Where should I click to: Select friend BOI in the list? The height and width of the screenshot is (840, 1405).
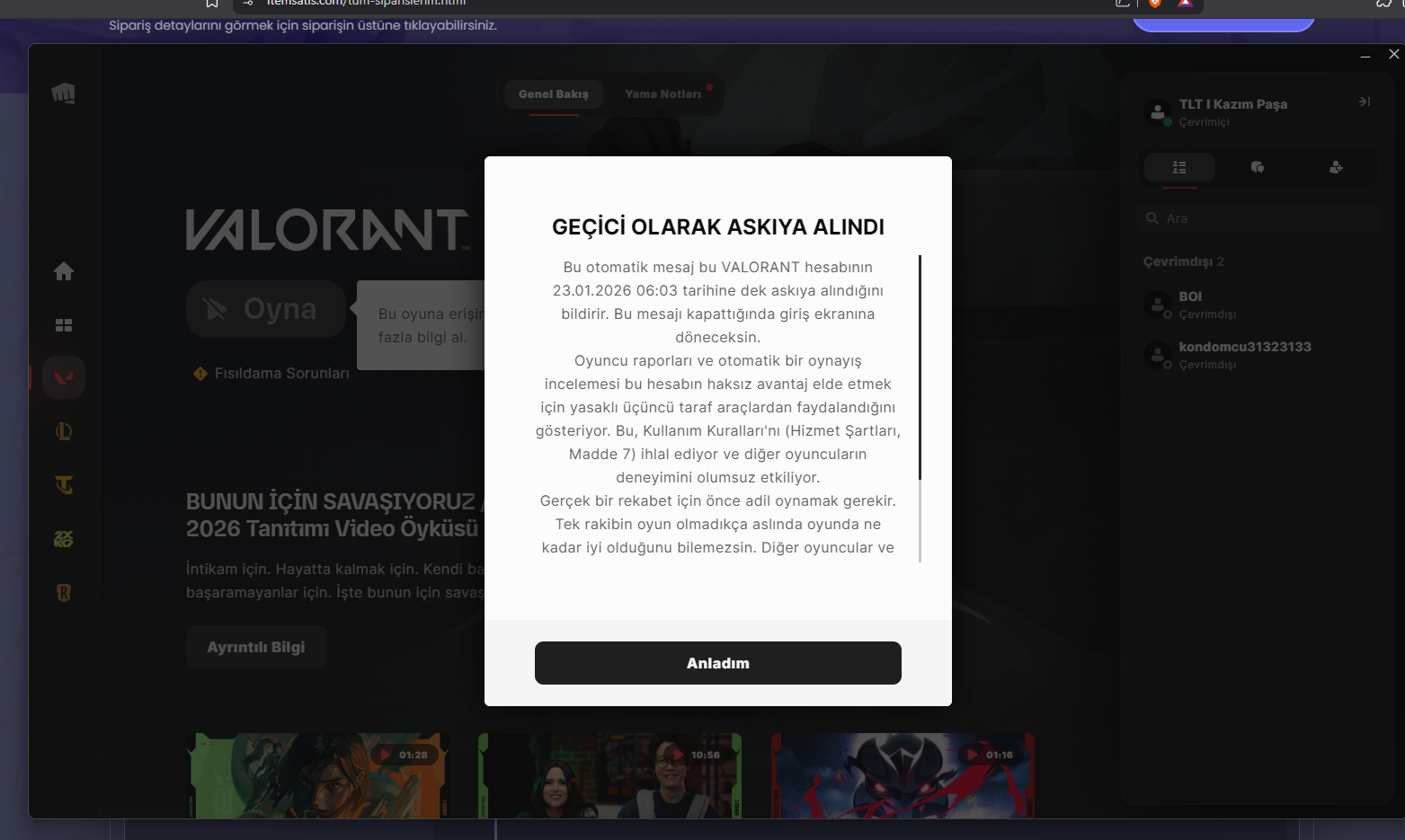pos(1258,305)
